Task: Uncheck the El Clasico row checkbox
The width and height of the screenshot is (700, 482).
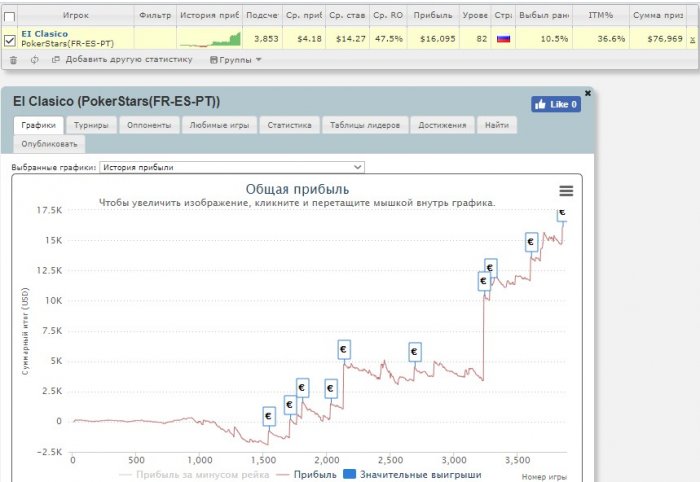Action: pyautogui.click(x=9, y=41)
